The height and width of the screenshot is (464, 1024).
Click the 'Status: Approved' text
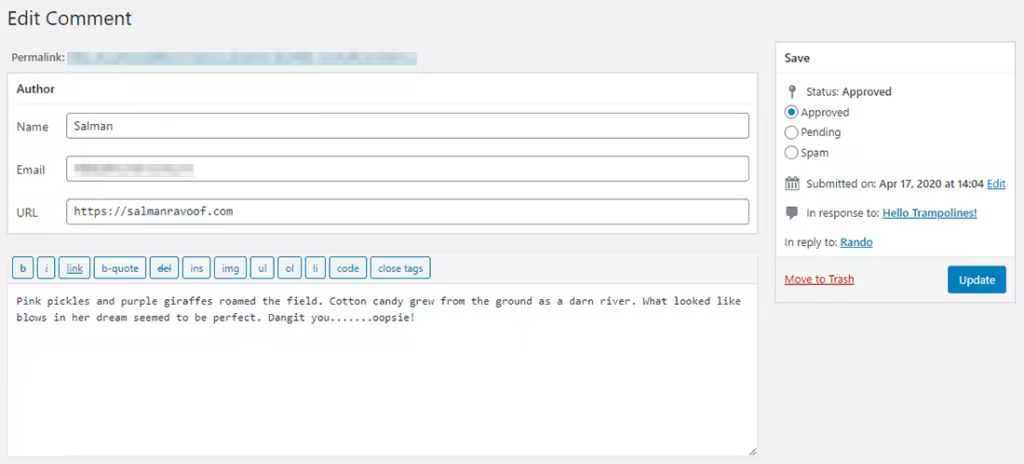(848, 91)
